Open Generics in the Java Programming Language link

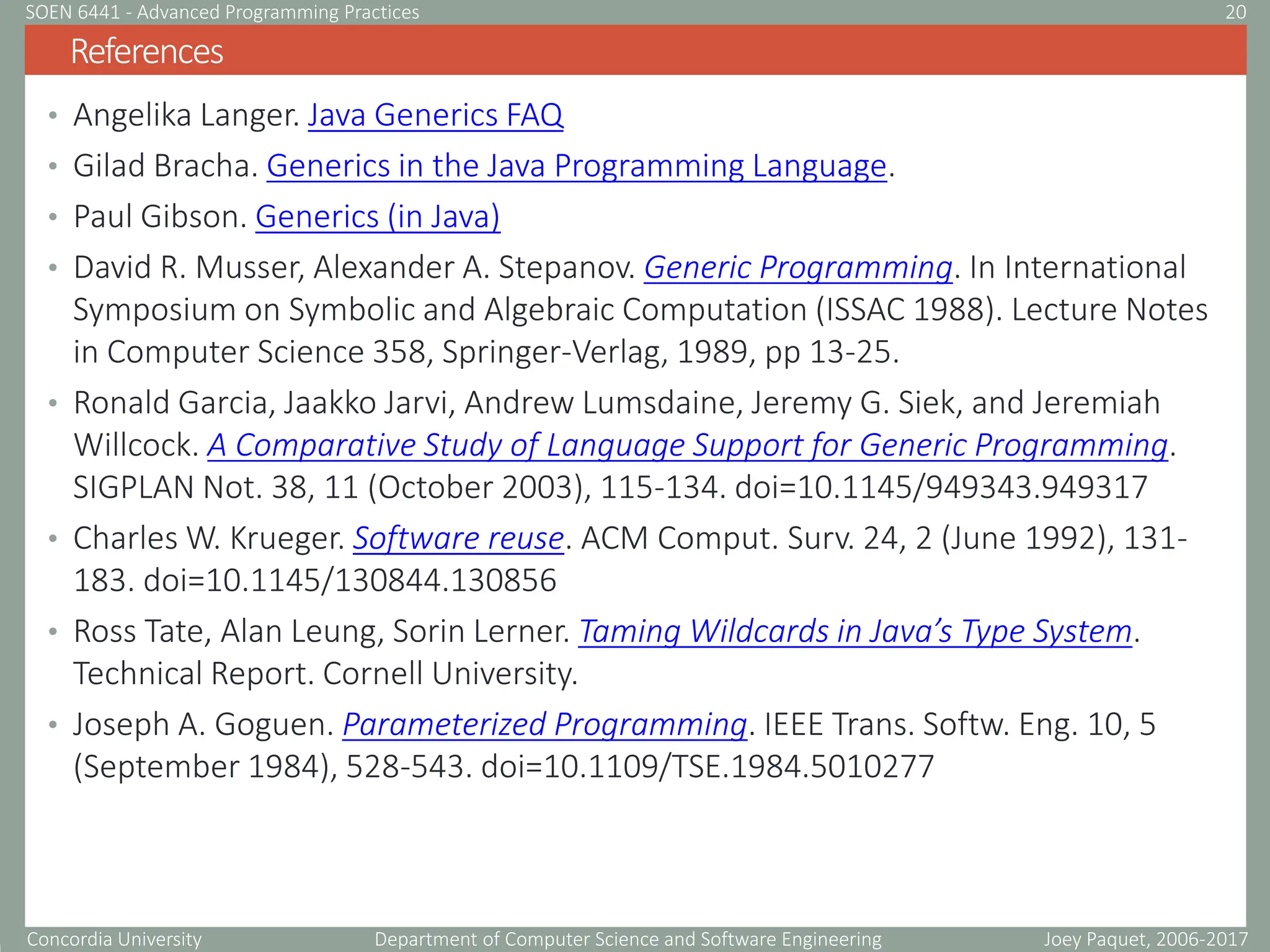[x=577, y=166]
